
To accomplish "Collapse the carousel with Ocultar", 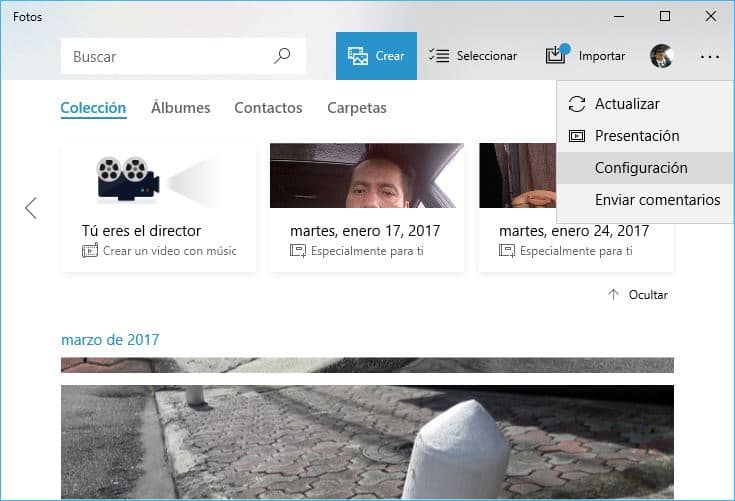I will pyautogui.click(x=638, y=294).
